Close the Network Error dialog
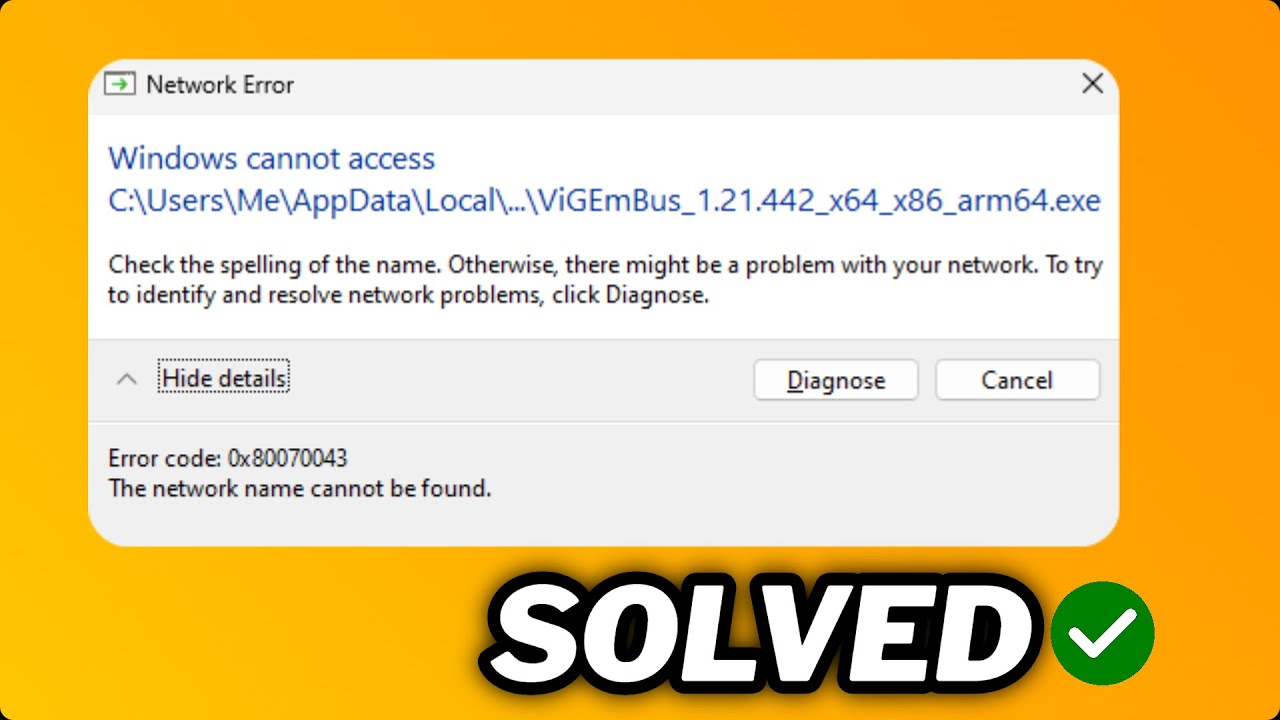The height and width of the screenshot is (720, 1280). [x=1093, y=84]
